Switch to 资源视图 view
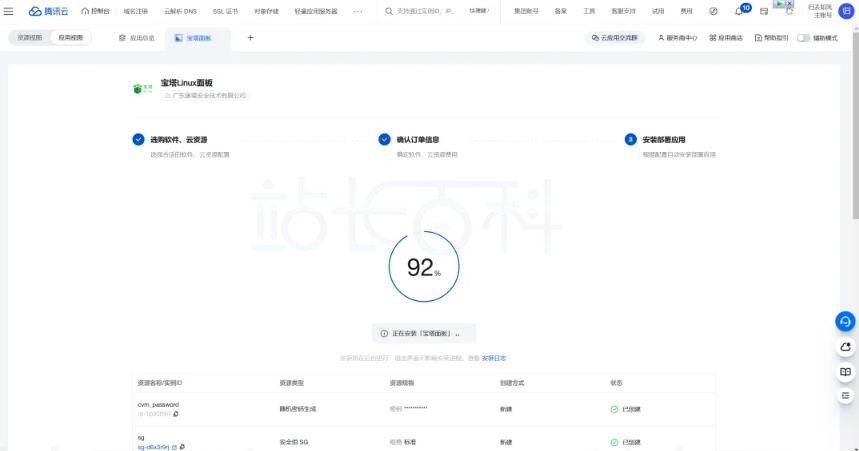The image size is (859, 451). tap(31, 38)
